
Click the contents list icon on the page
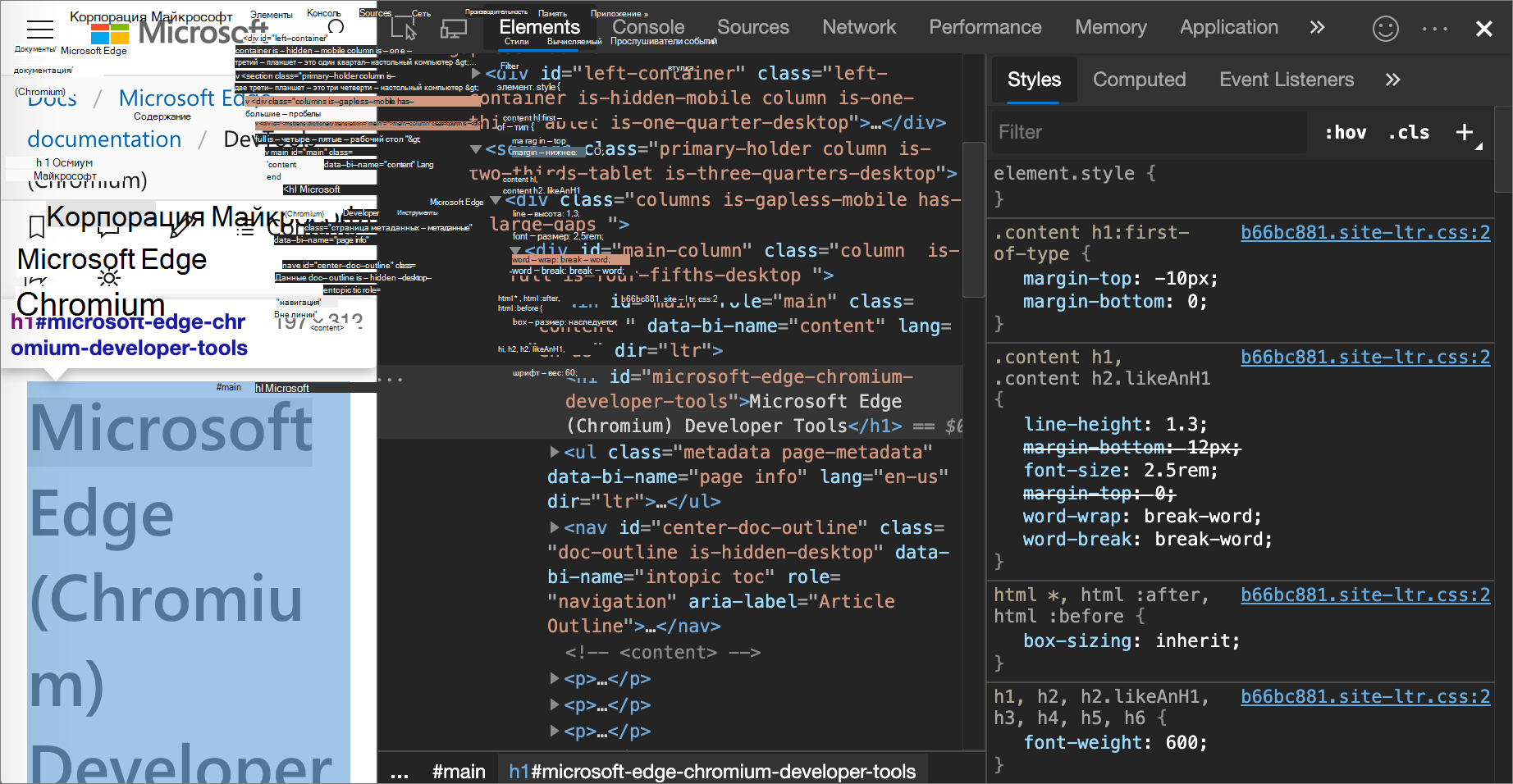245,227
